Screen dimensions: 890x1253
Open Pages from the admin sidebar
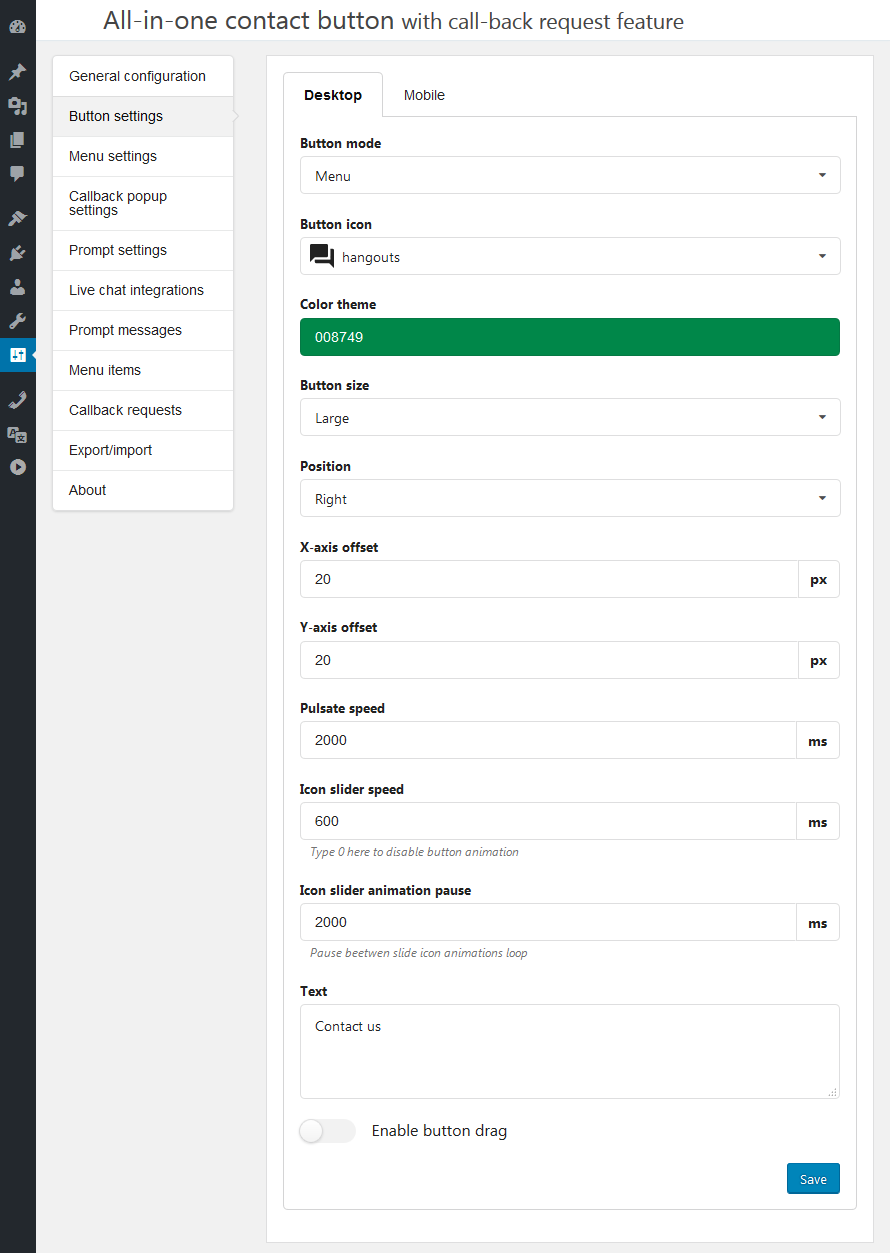pos(17,140)
